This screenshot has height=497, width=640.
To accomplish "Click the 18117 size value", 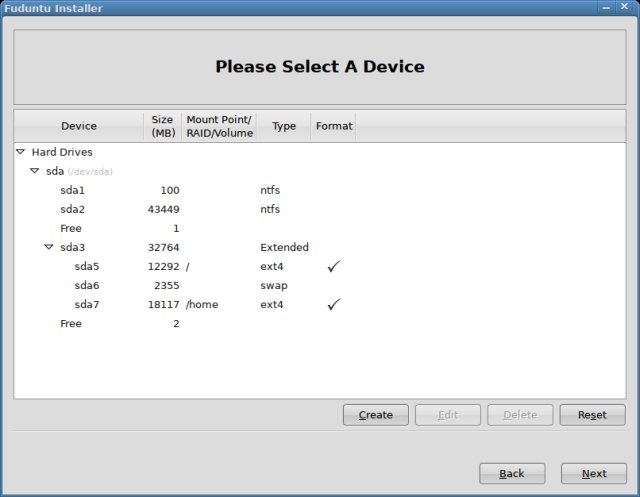I will [x=163, y=304].
